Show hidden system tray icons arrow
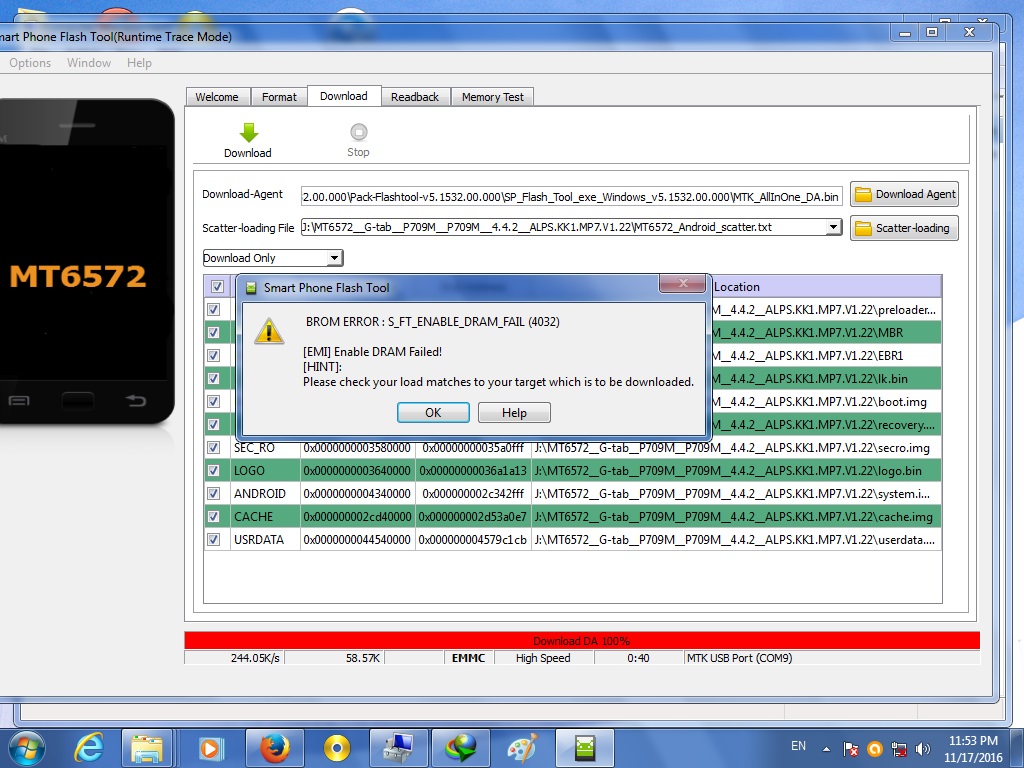1024x768 pixels. click(x=826, y=749)
